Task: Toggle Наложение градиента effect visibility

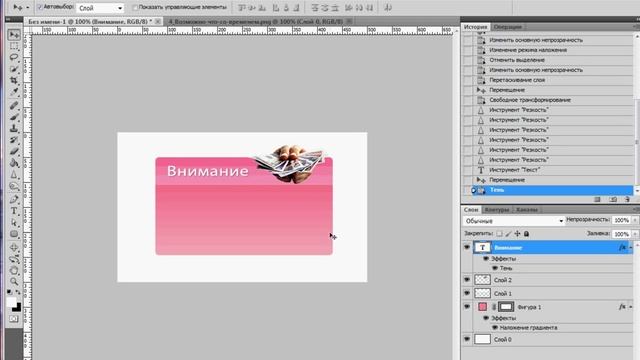Action: tap(495, 327)
